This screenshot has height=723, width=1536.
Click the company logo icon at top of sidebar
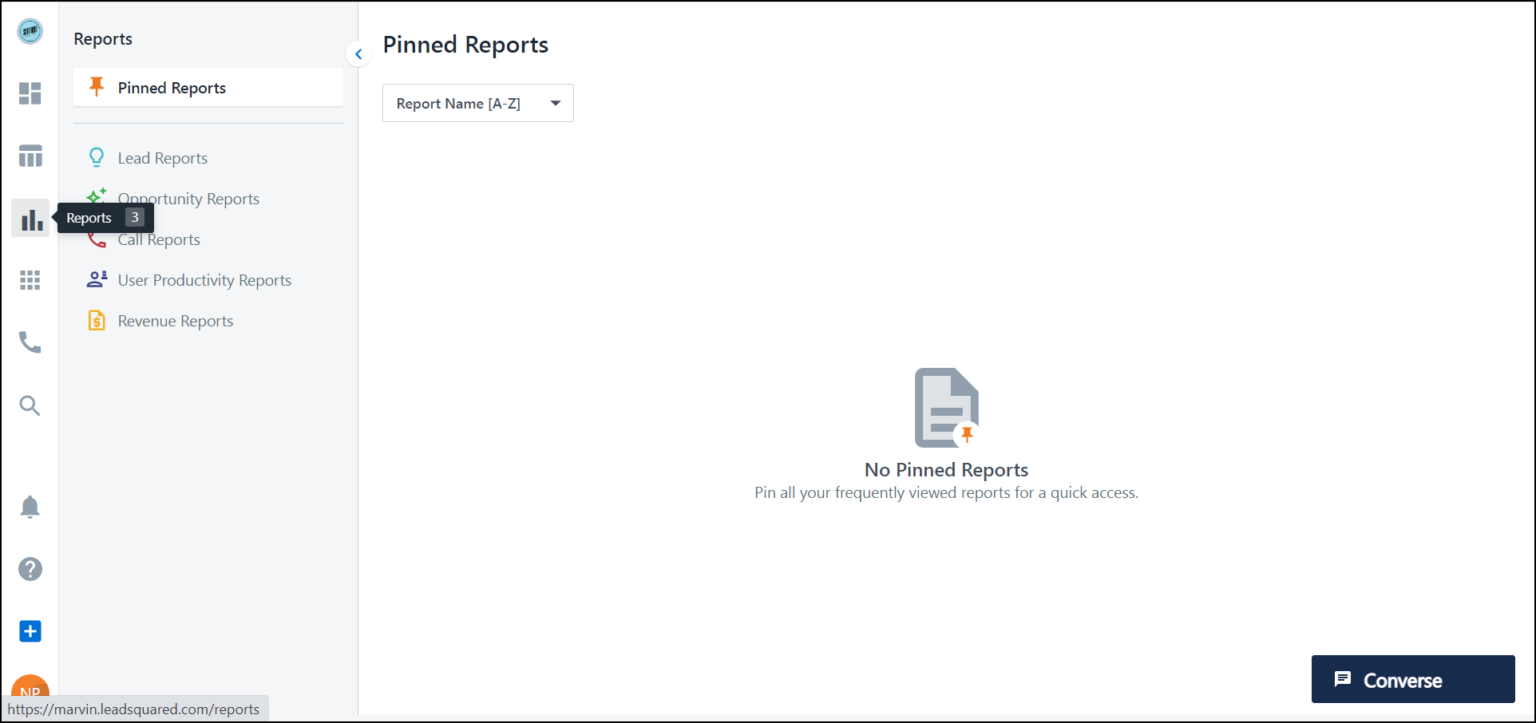(30, 31)
